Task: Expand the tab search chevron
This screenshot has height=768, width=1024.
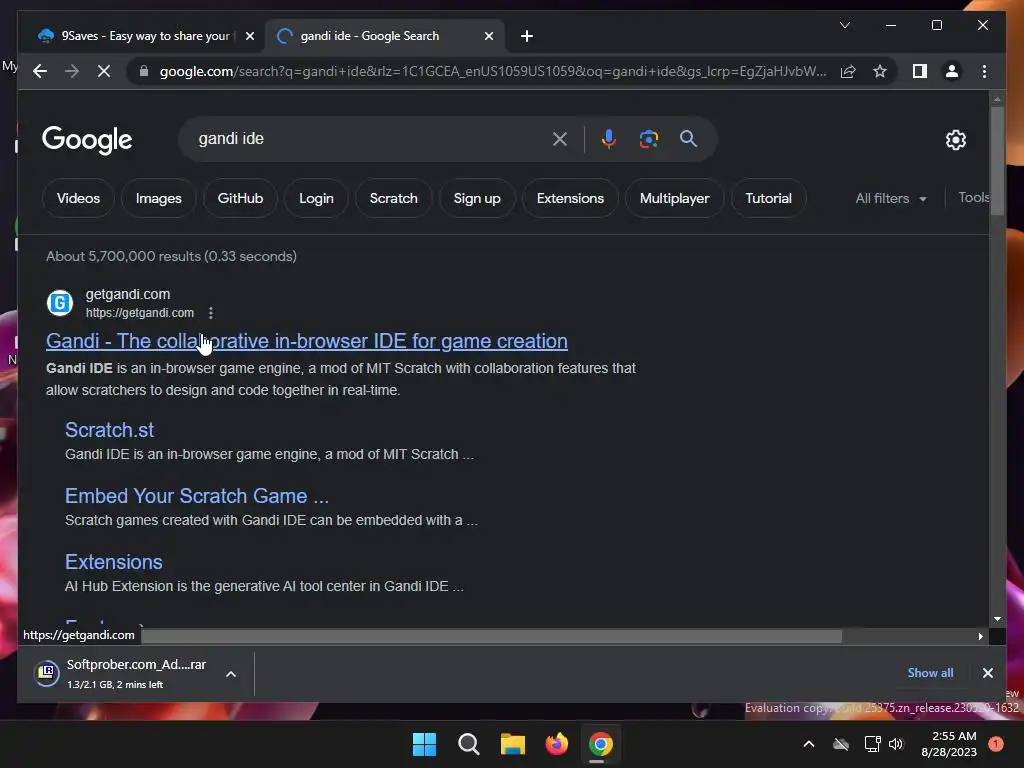Action: coord(844,25)
